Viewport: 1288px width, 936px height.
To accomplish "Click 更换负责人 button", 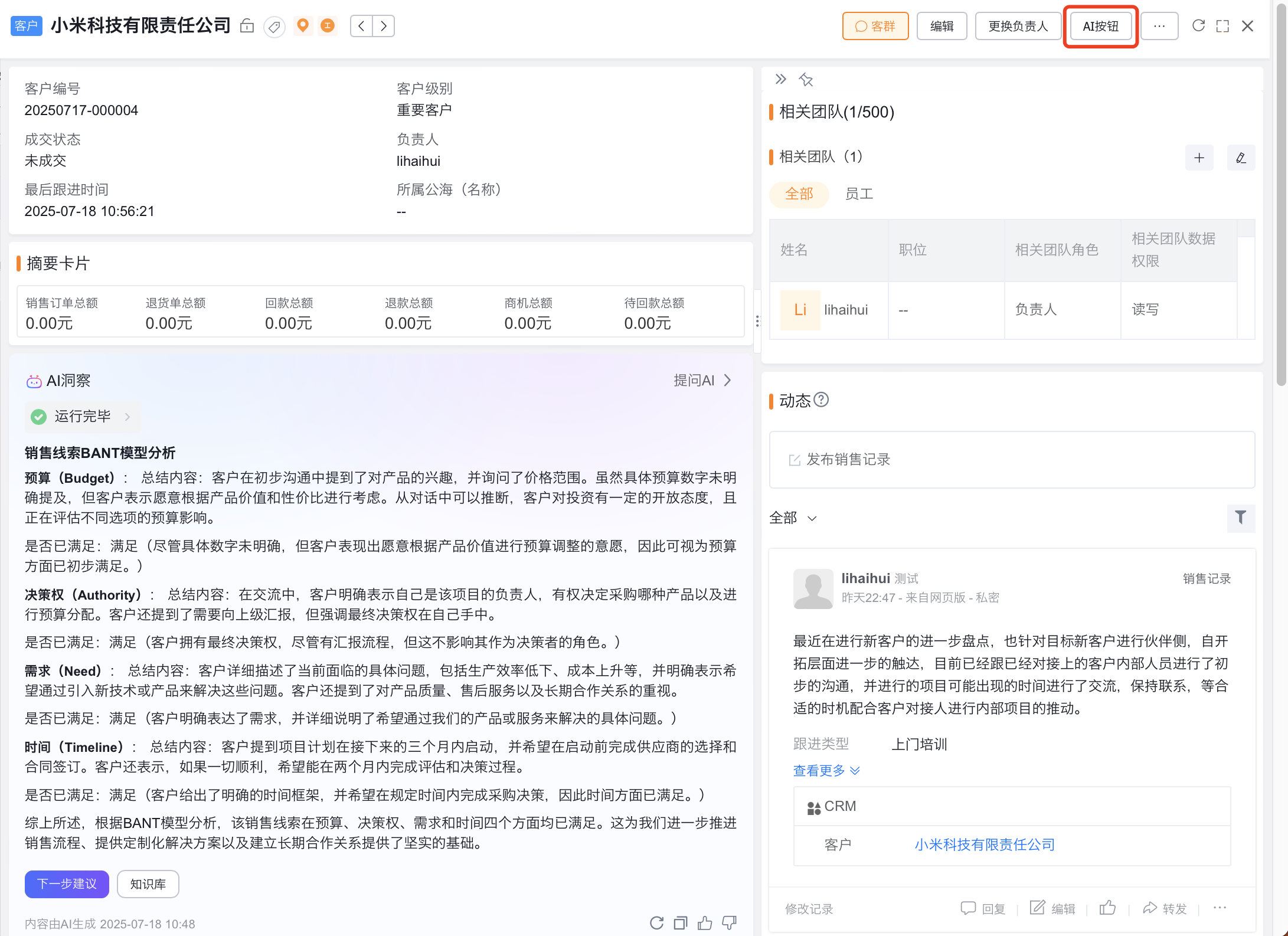I will [1018, 26].
